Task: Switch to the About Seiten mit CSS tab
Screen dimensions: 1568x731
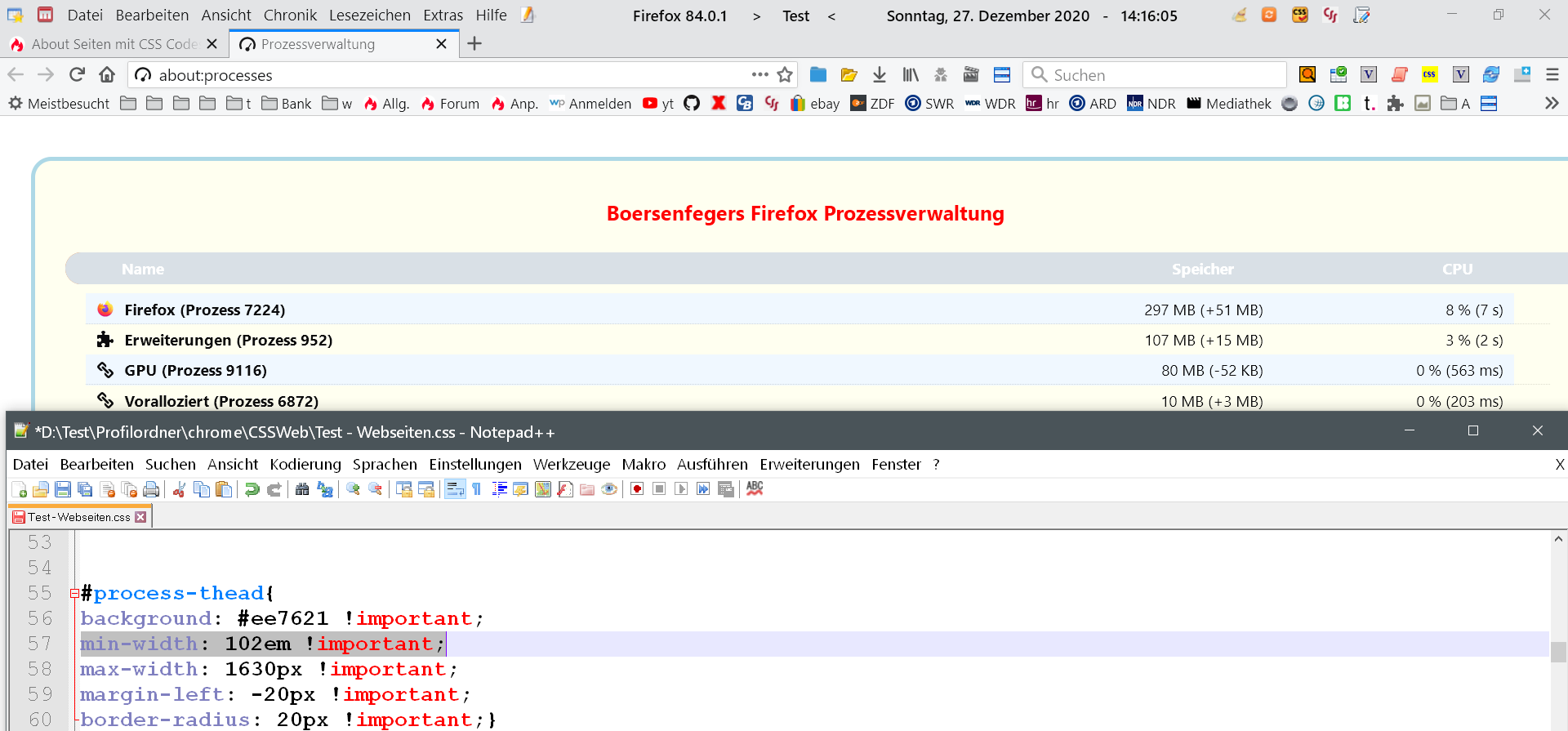Action: pos(114,44)
